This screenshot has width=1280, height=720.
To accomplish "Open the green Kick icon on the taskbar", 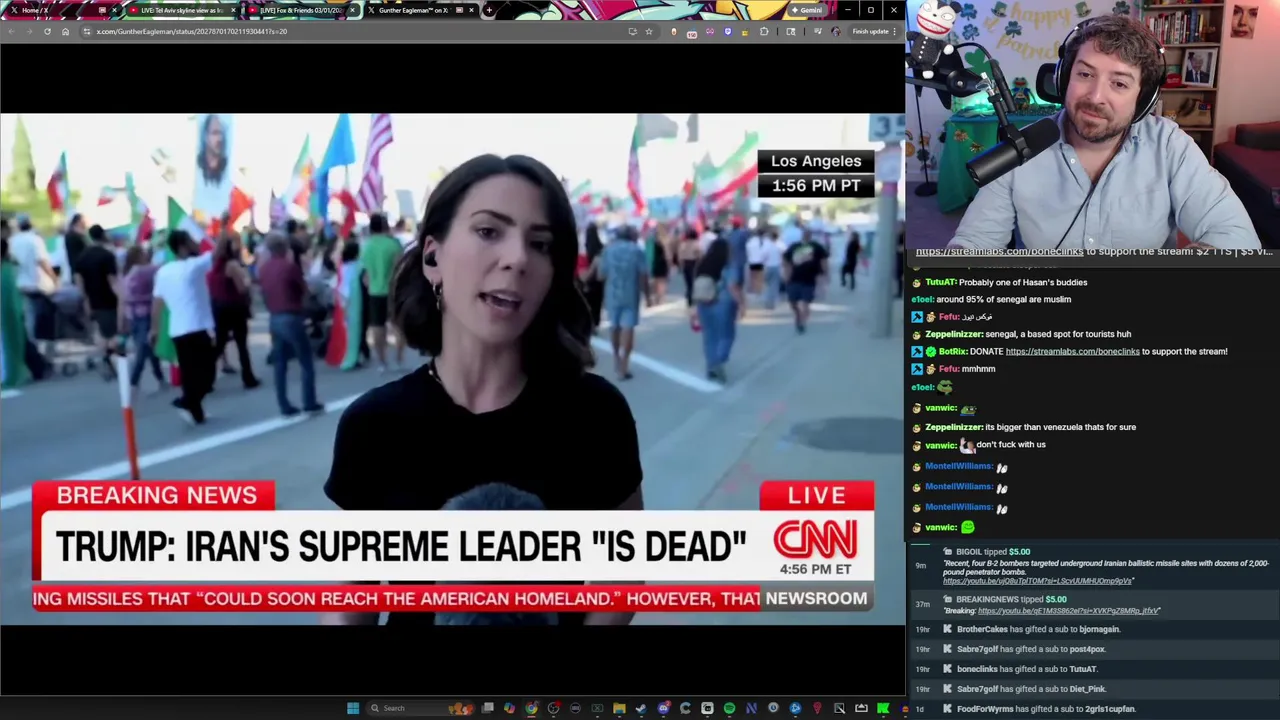I will pyautogui.click(x=882, y=708).
